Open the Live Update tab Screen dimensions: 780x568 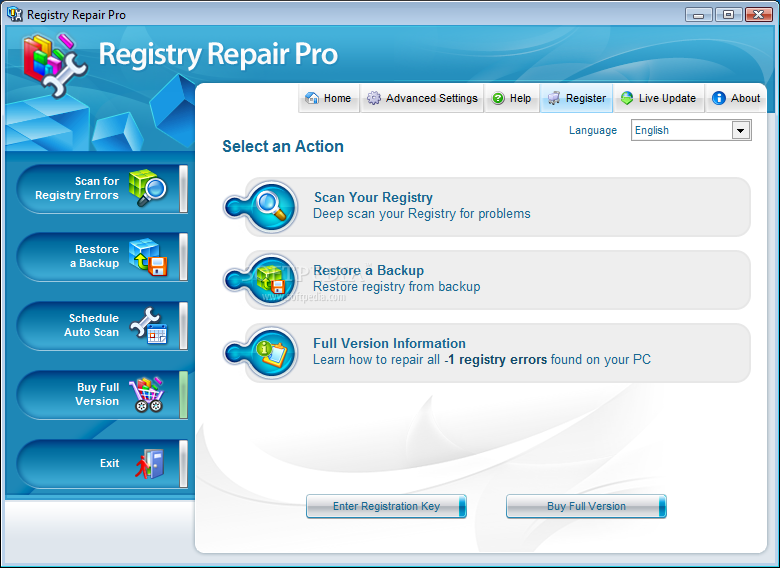point(659,98)
